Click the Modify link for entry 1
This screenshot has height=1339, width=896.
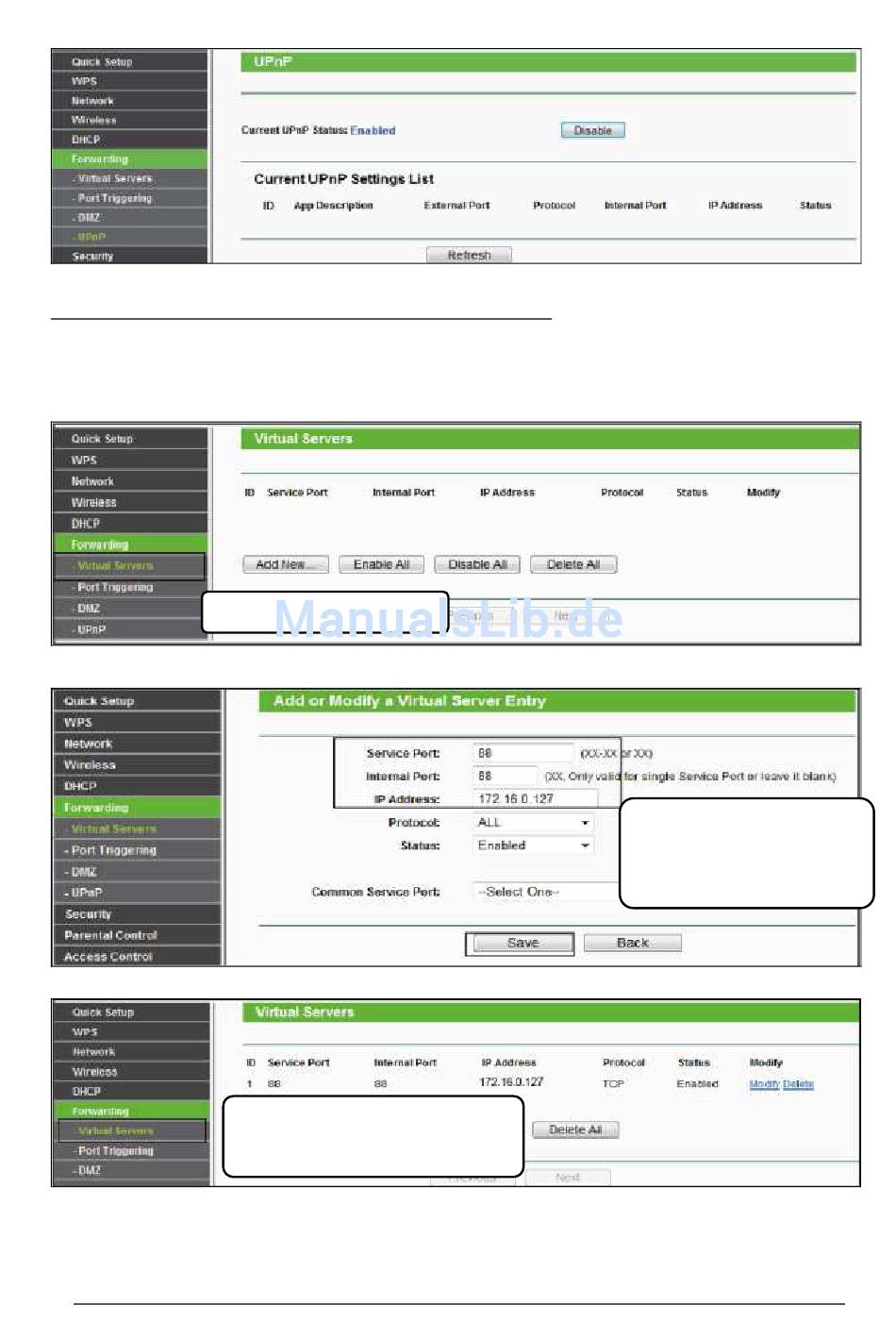(764, 1084)
